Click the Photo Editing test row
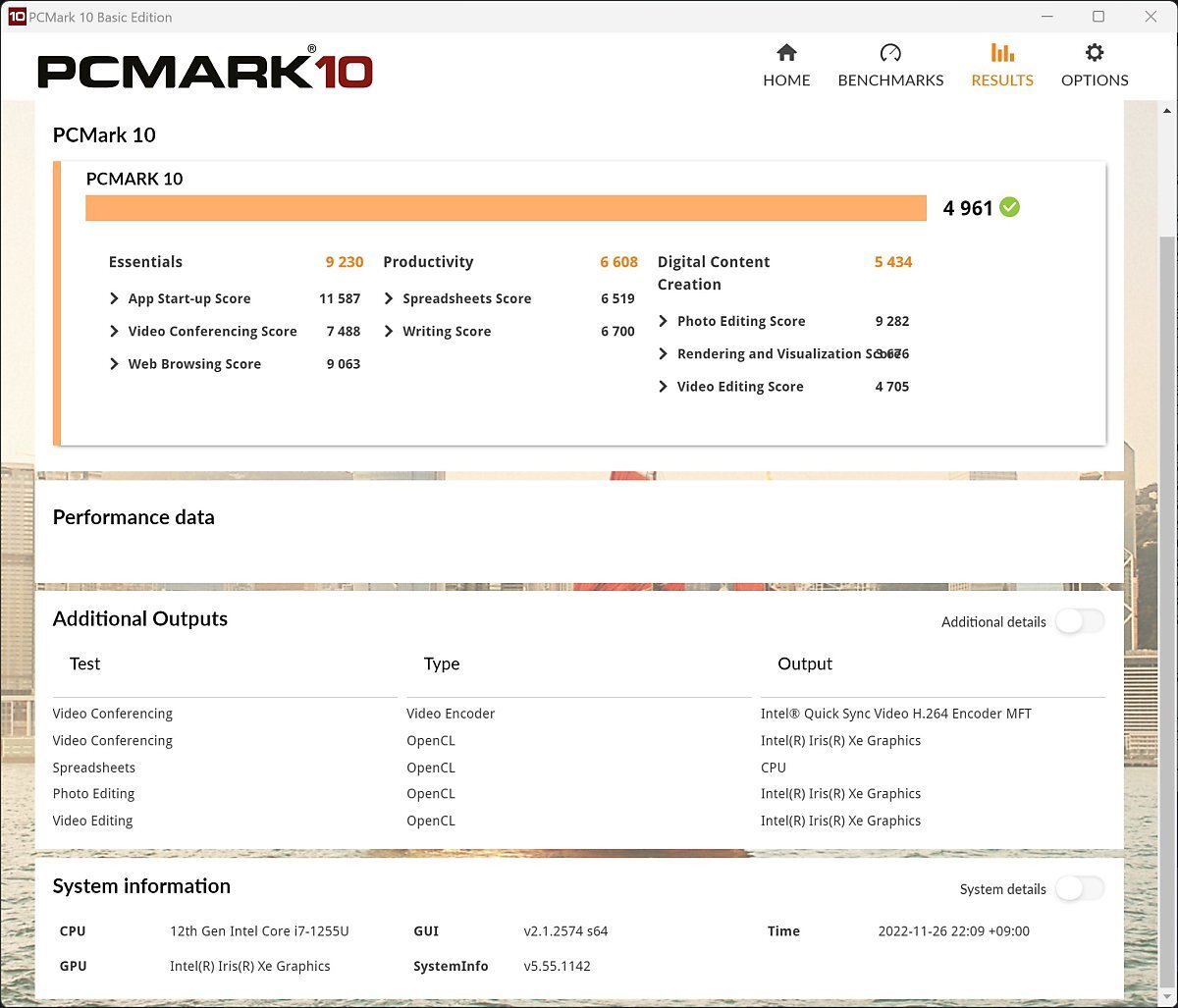Screen dimensions: 1178x1008 click(x=93, y=793)
